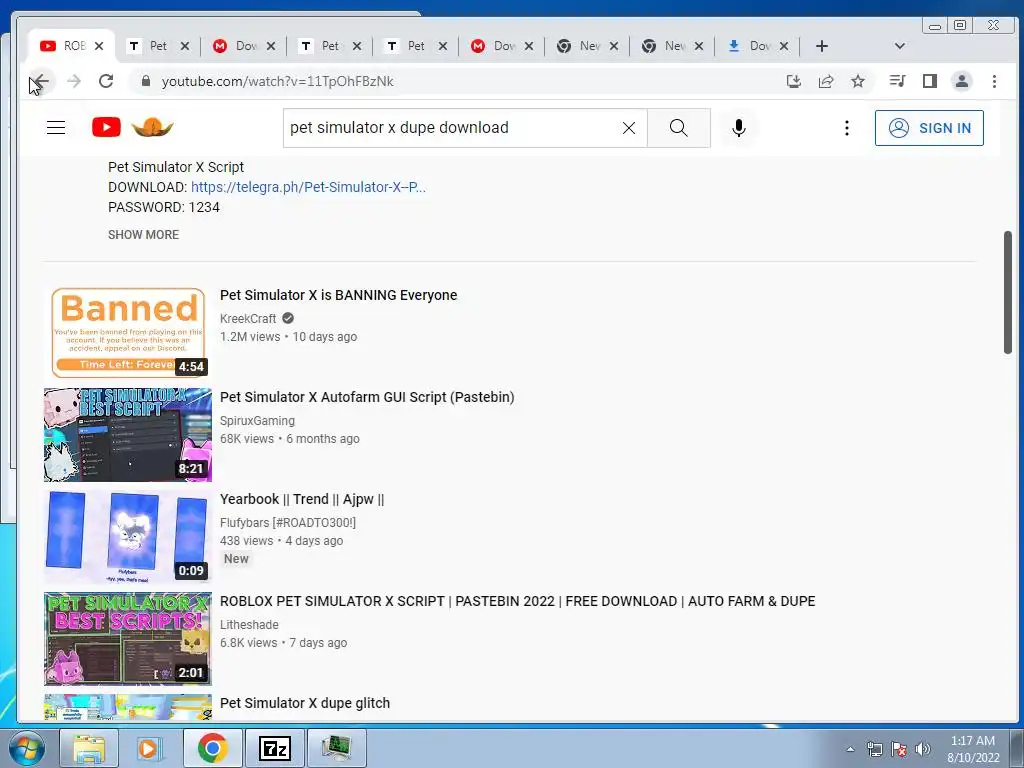Click the share page icon
Viewport: 1024px width, 768px height.
point(825,81)
